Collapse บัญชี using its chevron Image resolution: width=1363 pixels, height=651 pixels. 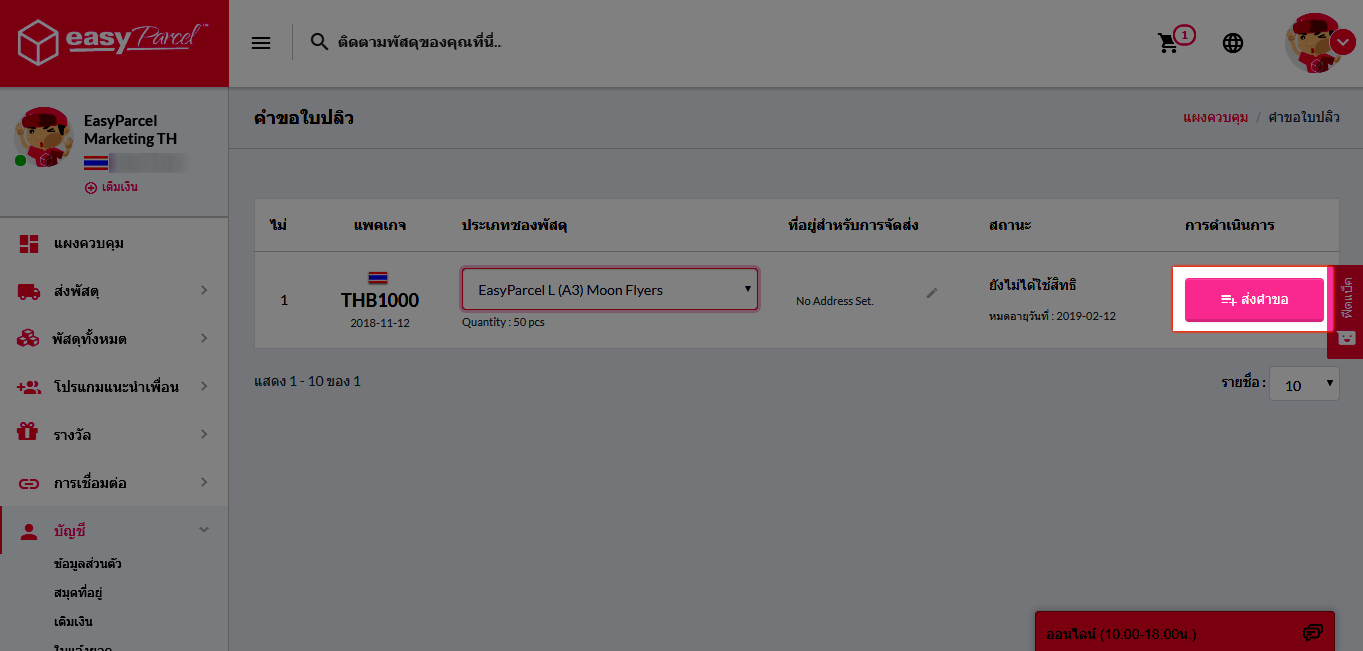pyautogui.click(x=204, y=530)
